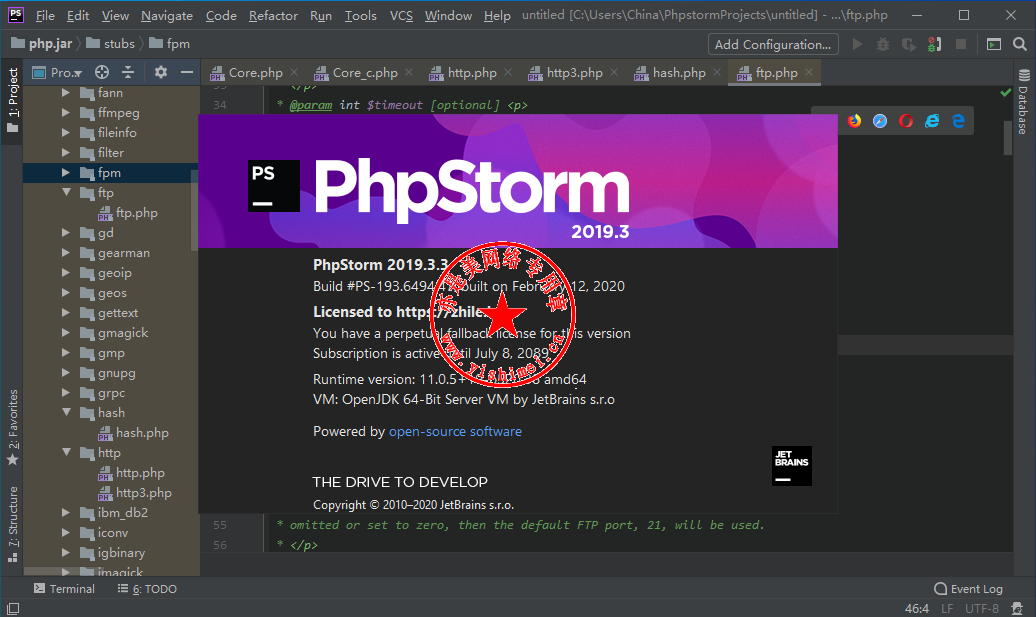Click line number 55 in the gutter
This screenshot has height=617, width=1036.
click(x=219, y=525)
